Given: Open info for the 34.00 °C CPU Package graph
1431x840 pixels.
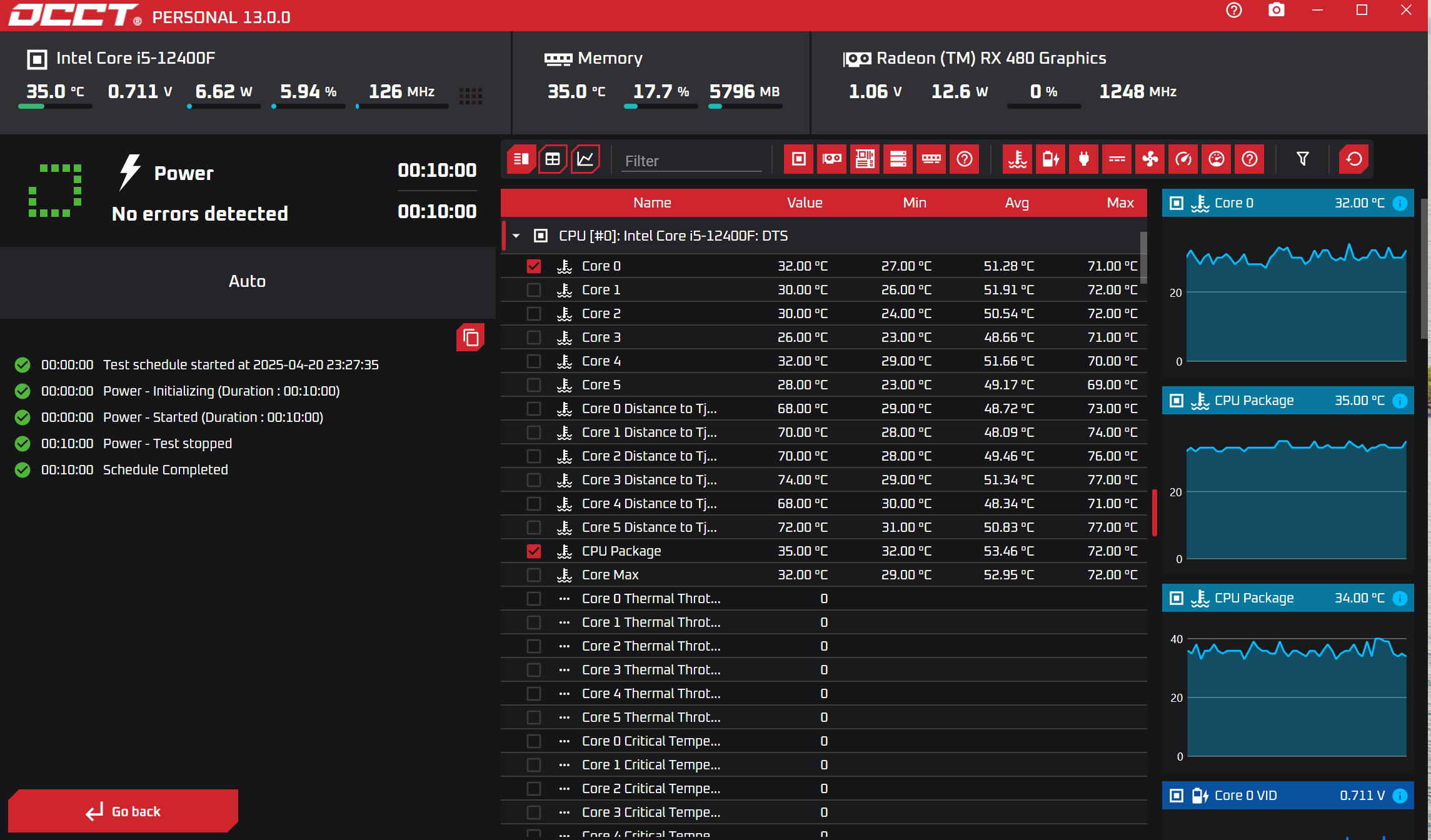Looking at the screenshot, I should (1400, 598).
